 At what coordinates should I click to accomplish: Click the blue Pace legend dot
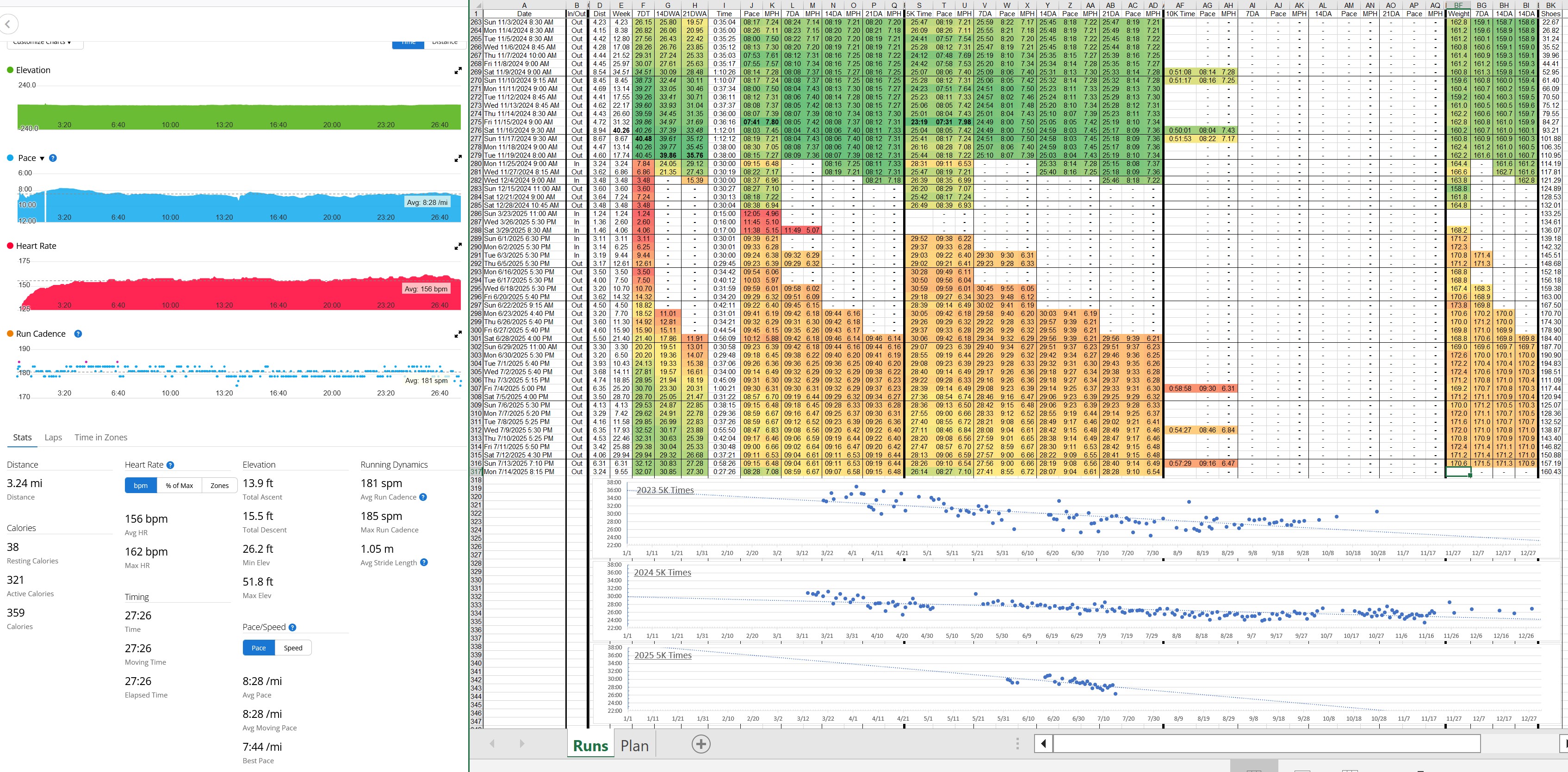coord(10,158)
